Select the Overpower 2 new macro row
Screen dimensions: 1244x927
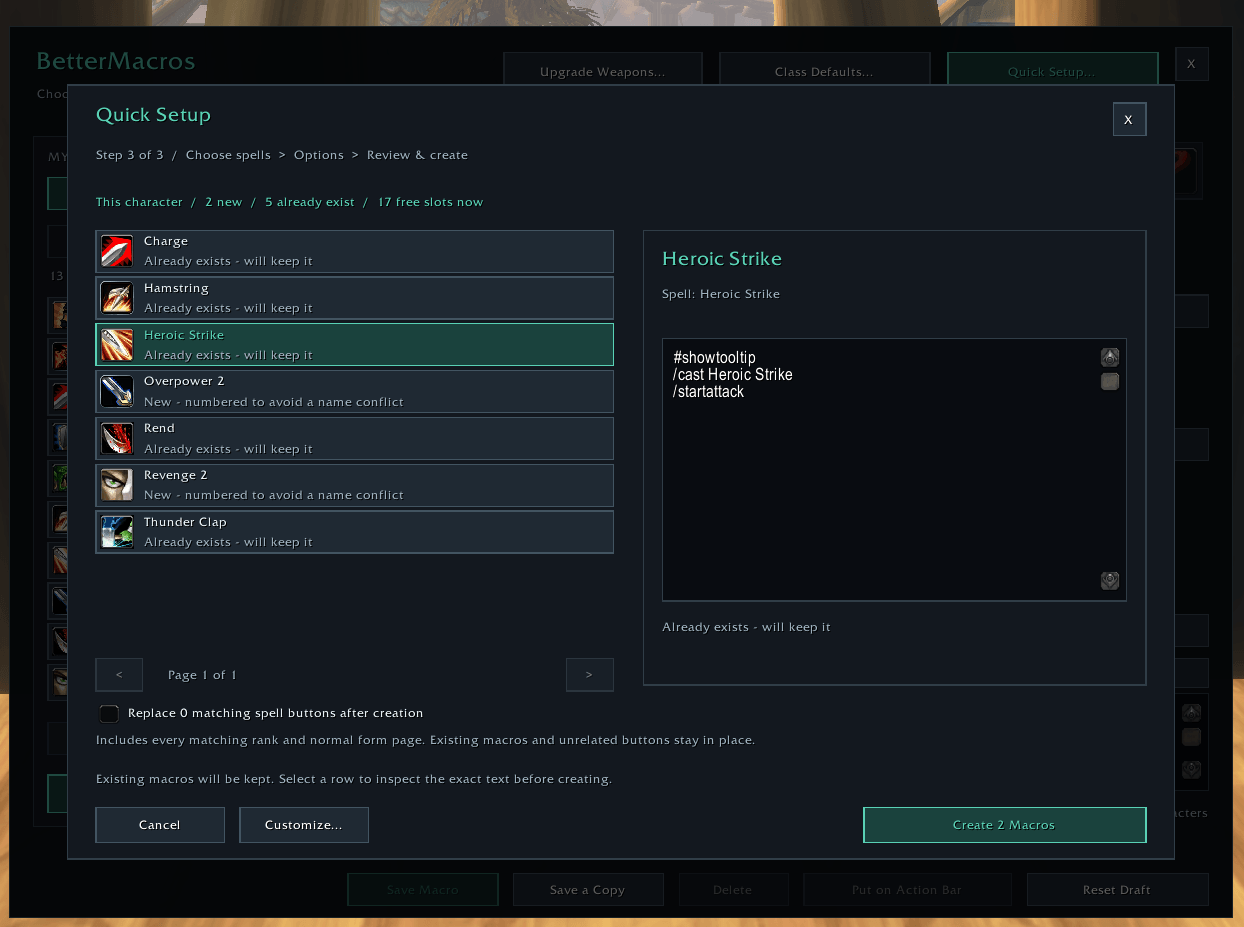coord(355,392)
